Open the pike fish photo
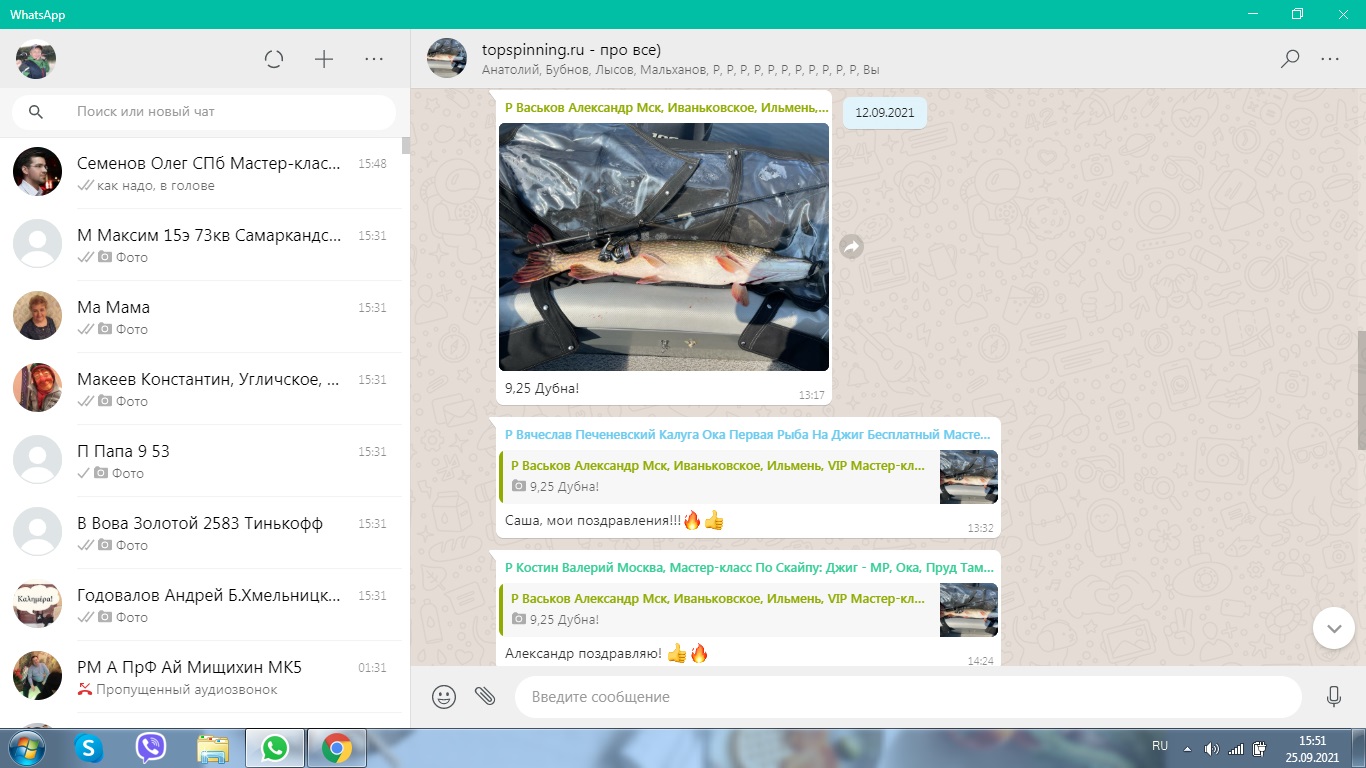 pyautogui.click(x=664, y=247)
